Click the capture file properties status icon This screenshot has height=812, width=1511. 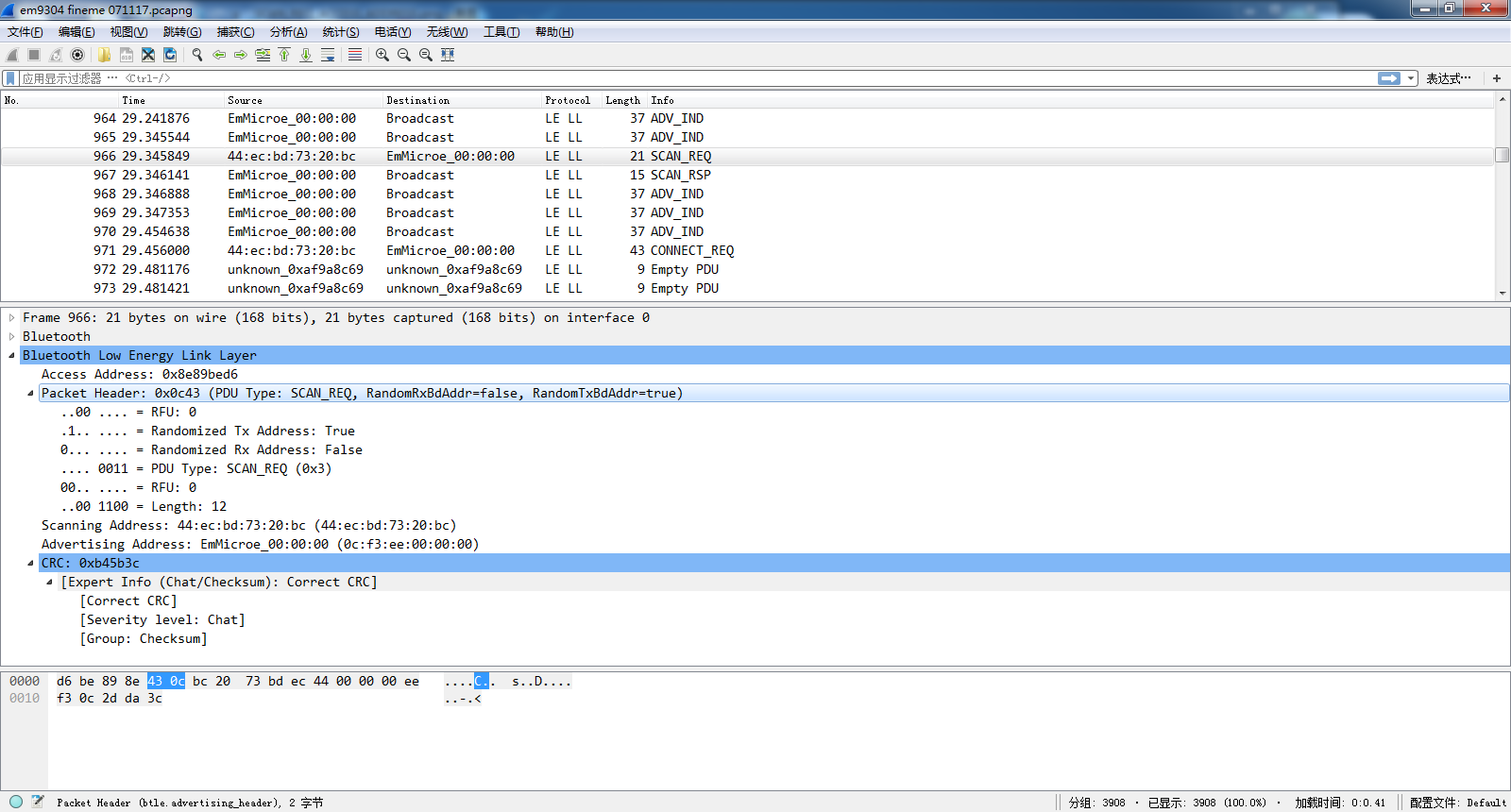pyautogui.click(x=38, y=802)
